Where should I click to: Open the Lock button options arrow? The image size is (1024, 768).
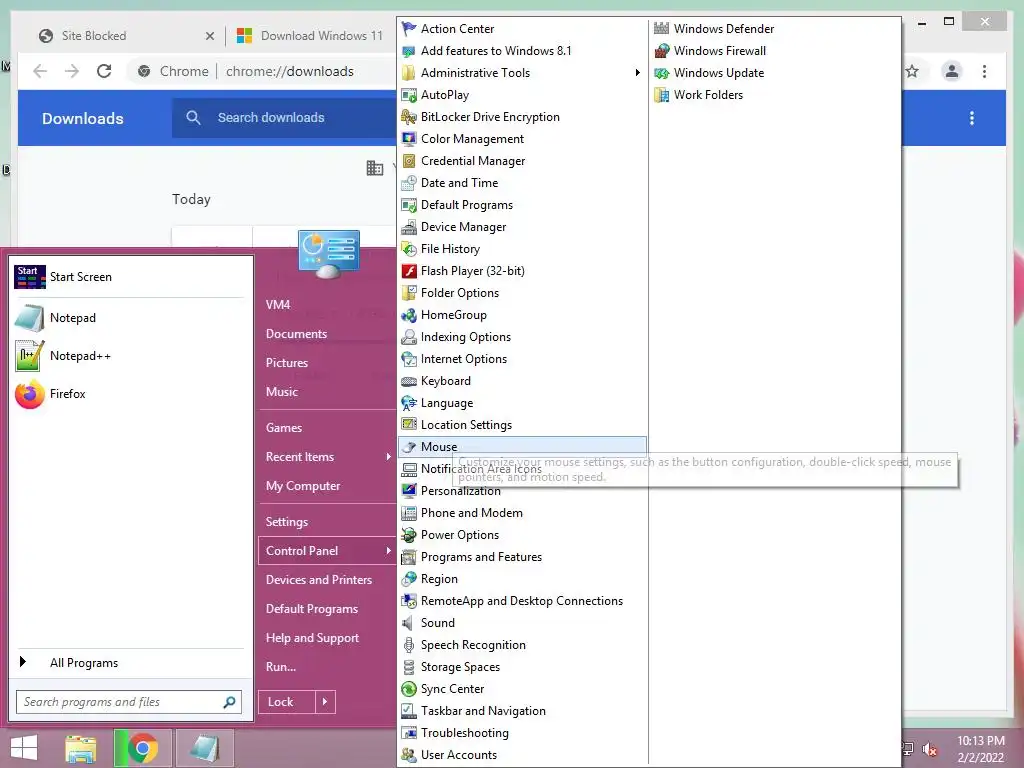click(x=325, y=702)
